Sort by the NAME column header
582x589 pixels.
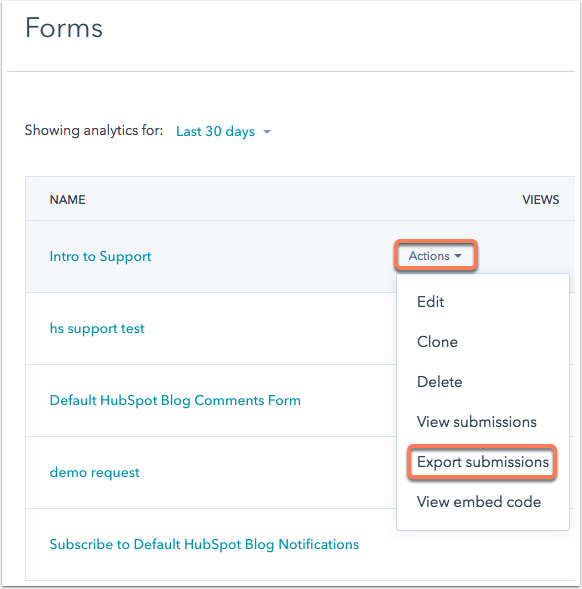(x=68, y=200)
